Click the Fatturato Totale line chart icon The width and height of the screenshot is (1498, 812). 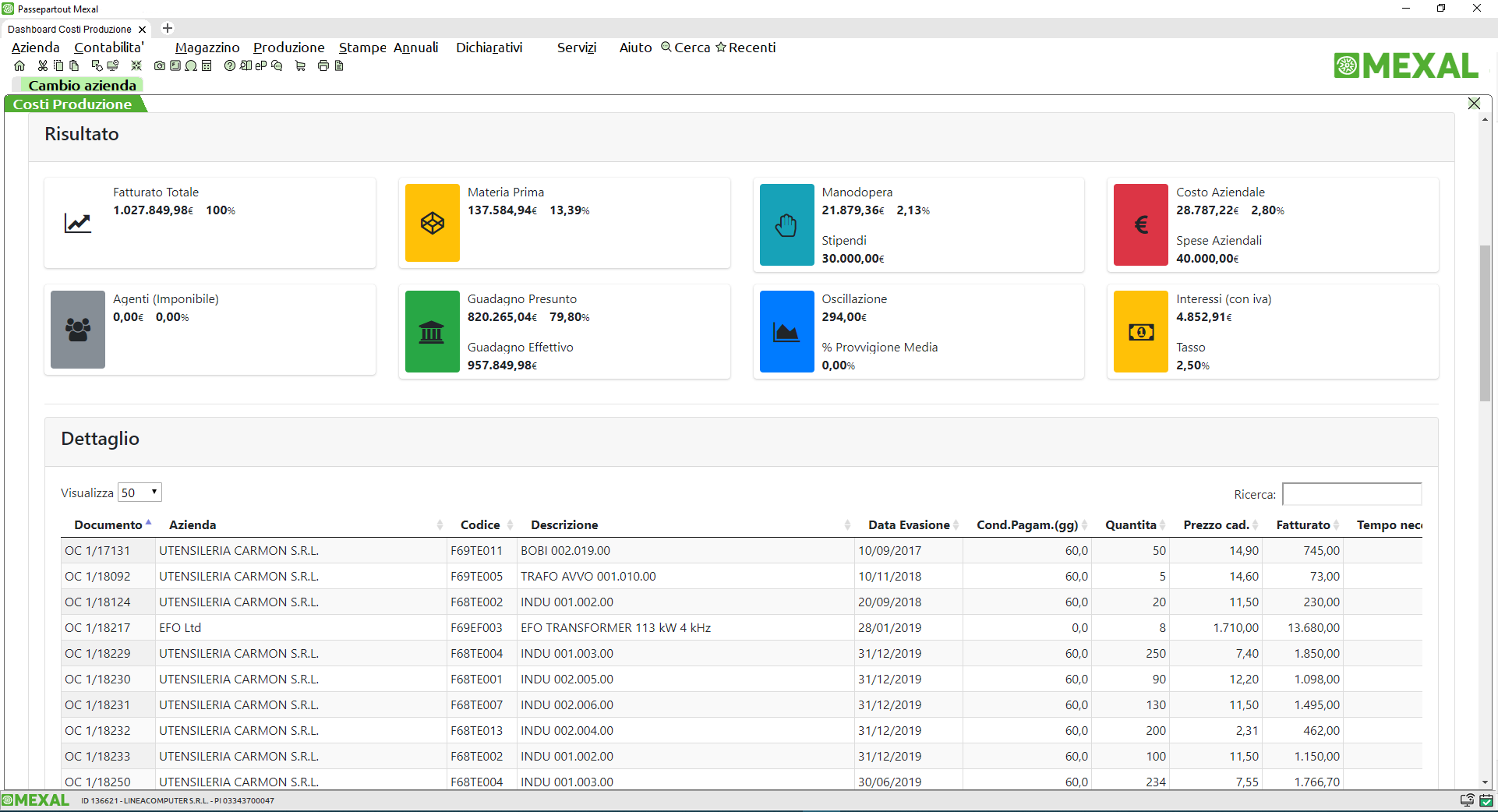78,223
